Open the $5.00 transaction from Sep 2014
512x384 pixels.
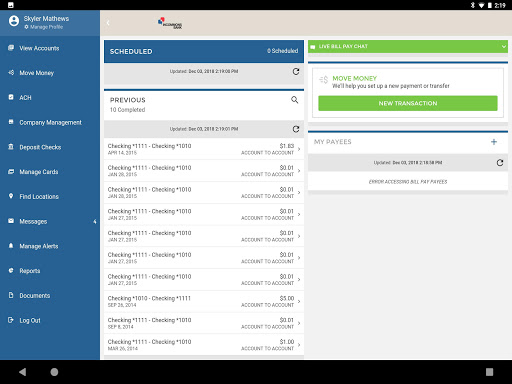[x=204, y=301]
